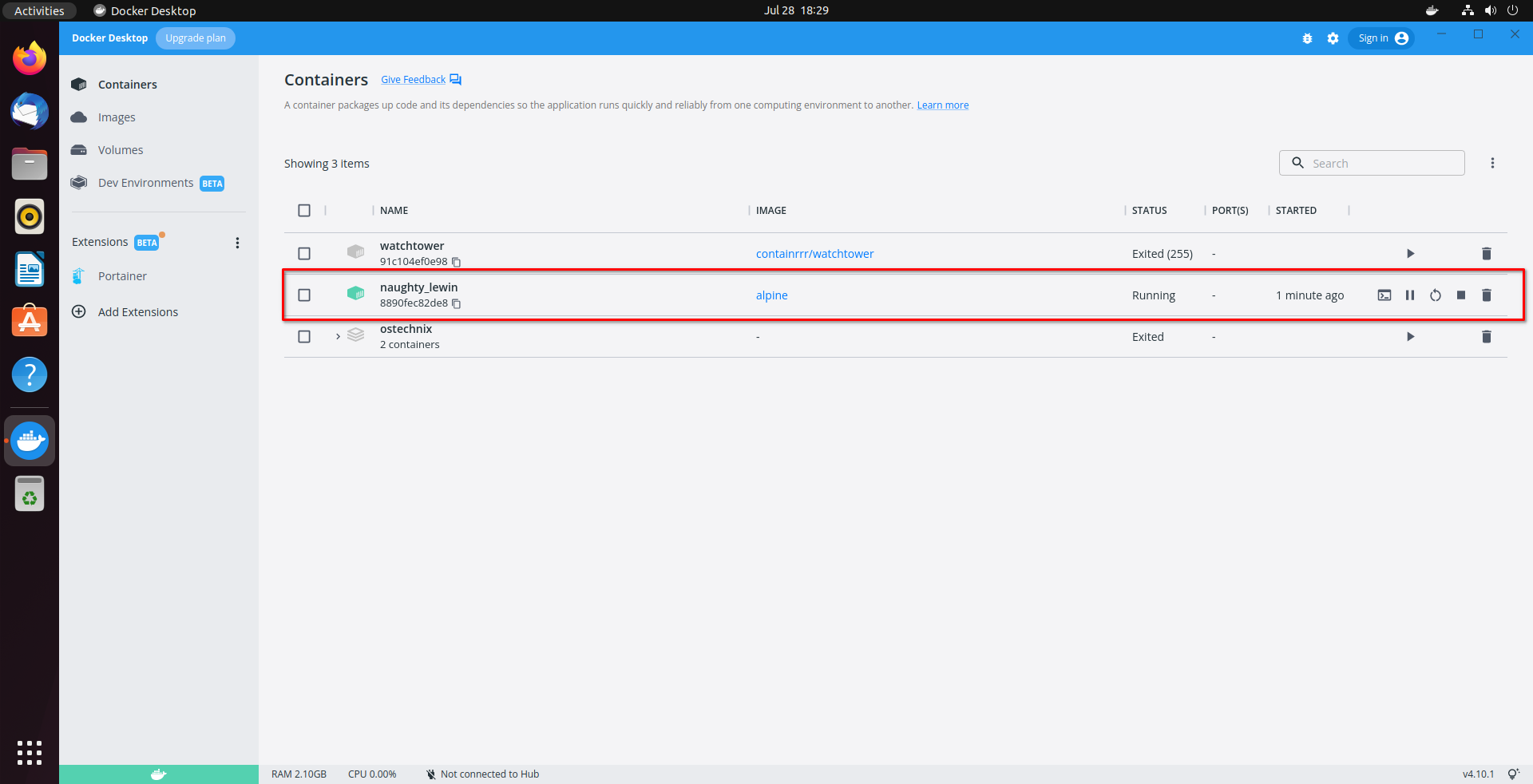
Task: Open the Portainer extension
Action: pos(121,276)
